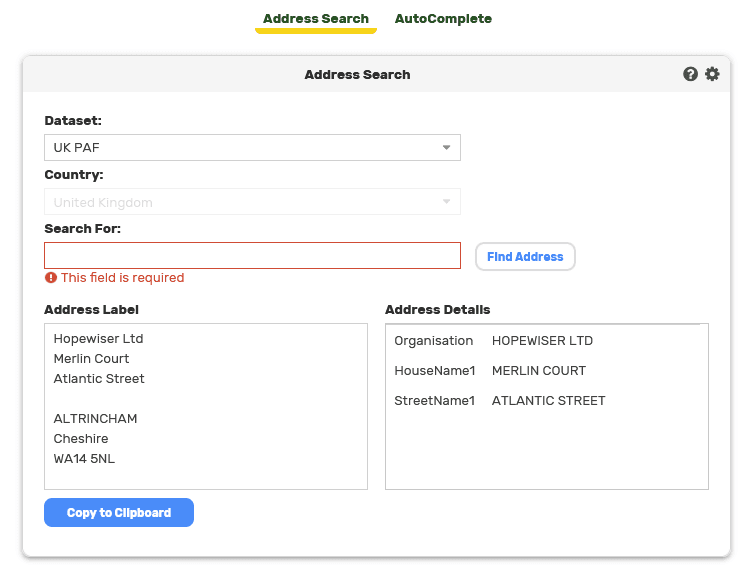The height and width of the screenshot is (572, 747).
Task: Click the Atlantic Street line in Address Label
Action: 99,379
